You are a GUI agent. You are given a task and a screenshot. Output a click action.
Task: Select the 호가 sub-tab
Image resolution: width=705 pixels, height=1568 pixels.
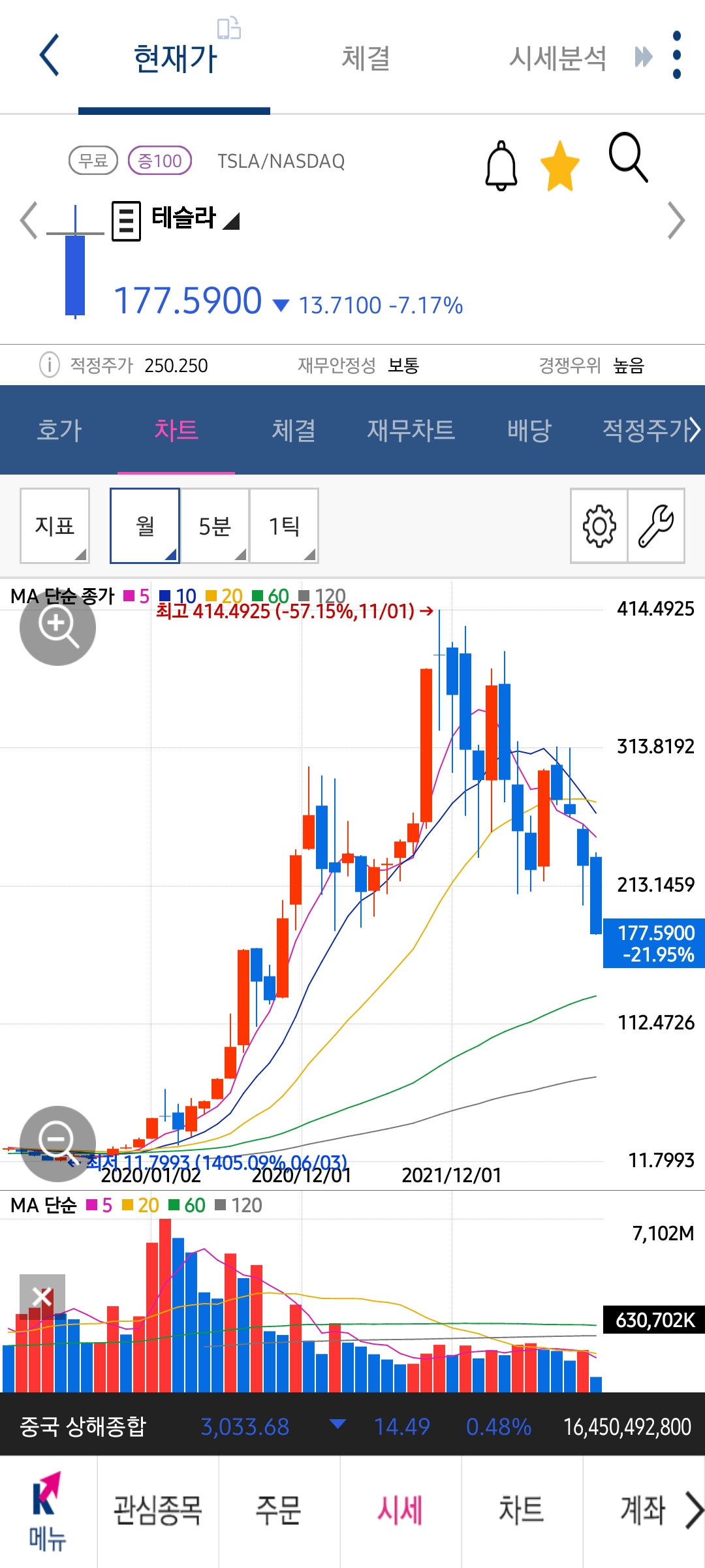pyautogui.click(x=59, y=430)
